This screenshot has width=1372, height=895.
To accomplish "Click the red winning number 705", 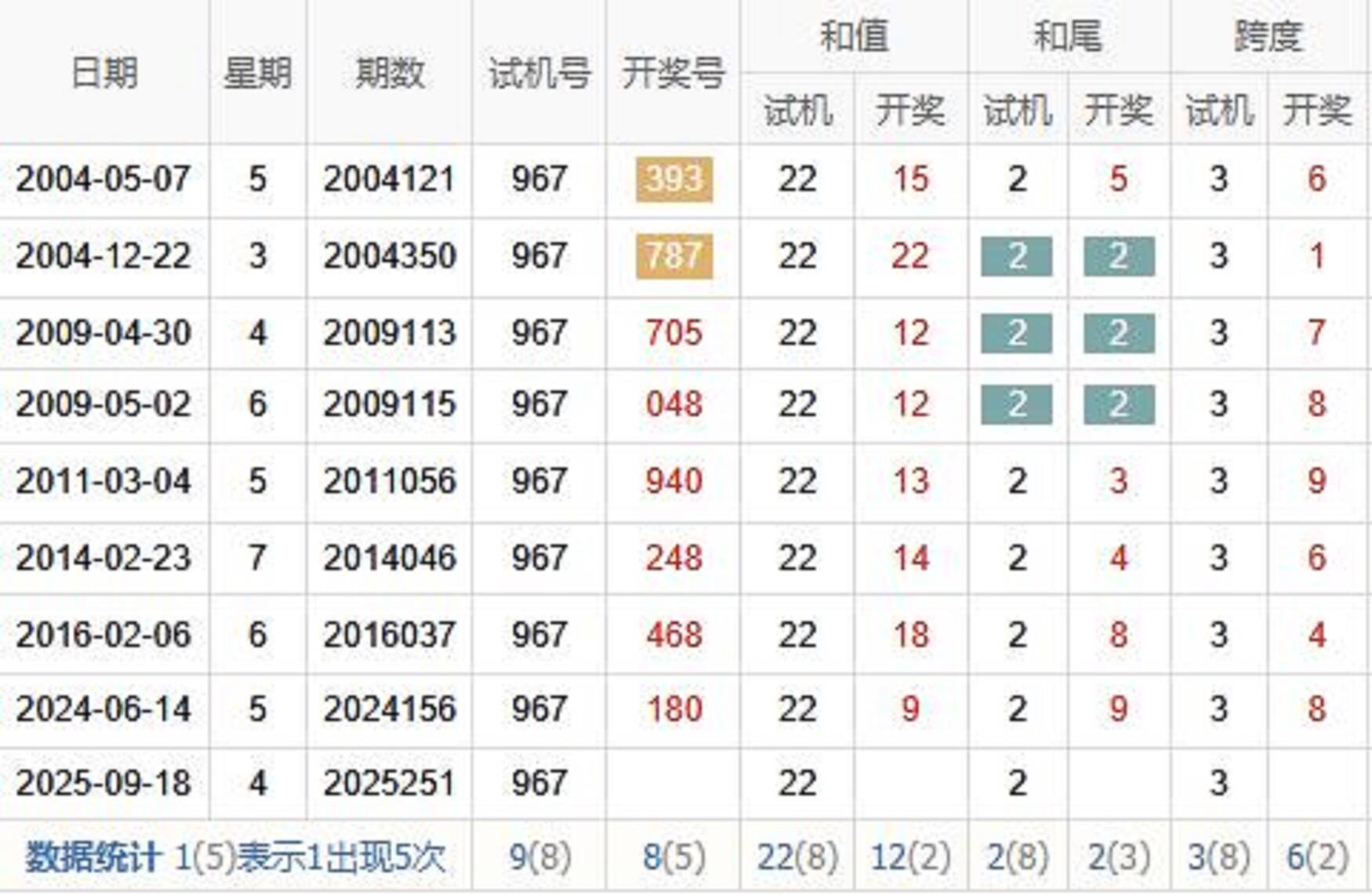I will tap(674, 333).
